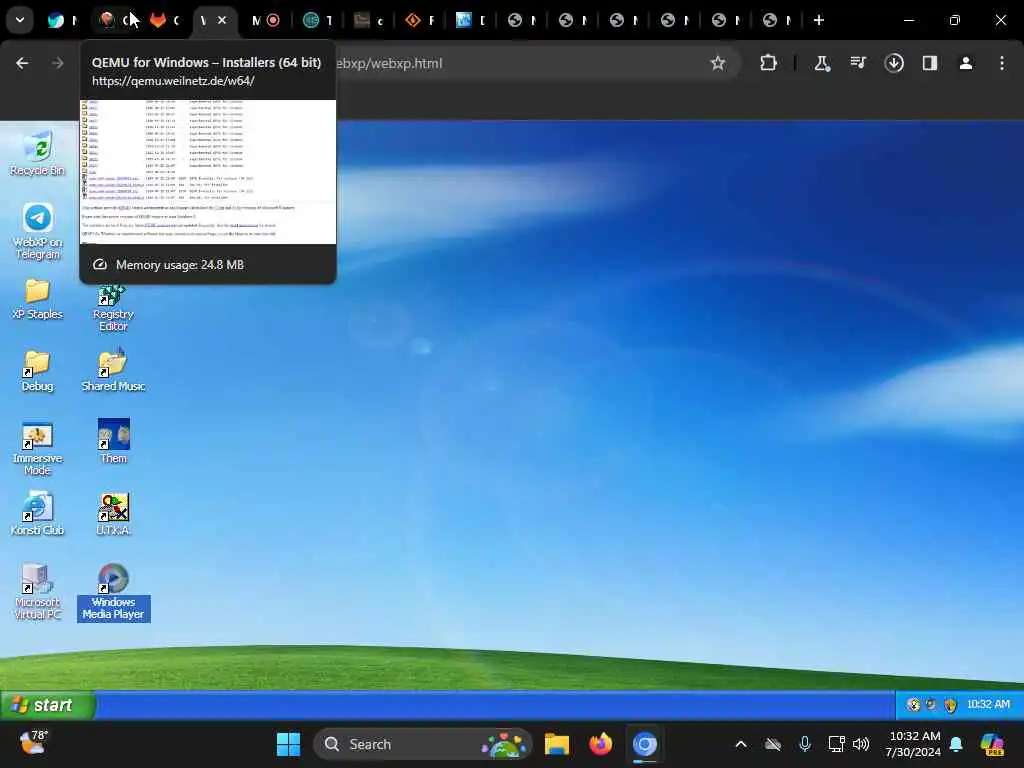This screenshot has width=1024, height=768.
Task: Open the clock showing 7/30/2024
Action: [914, 744]
